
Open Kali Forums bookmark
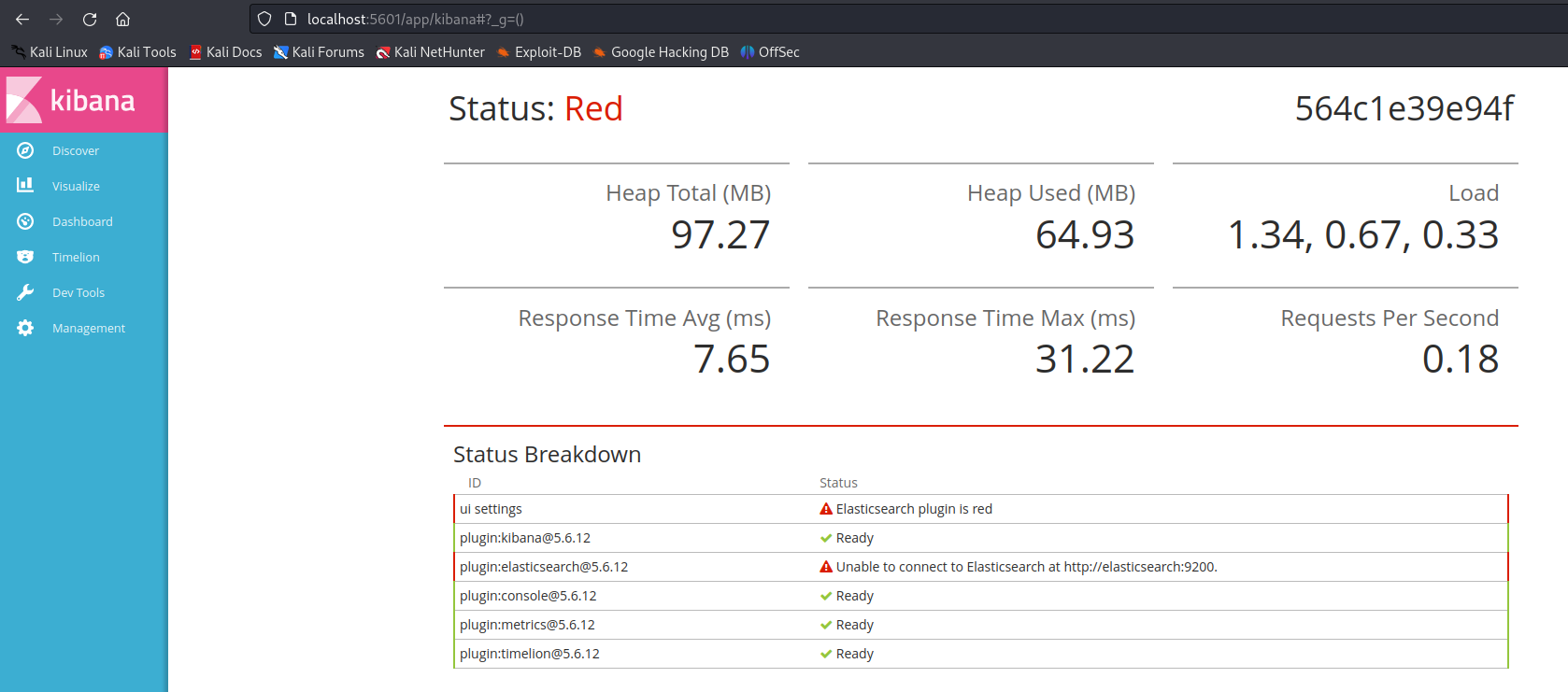319,52
